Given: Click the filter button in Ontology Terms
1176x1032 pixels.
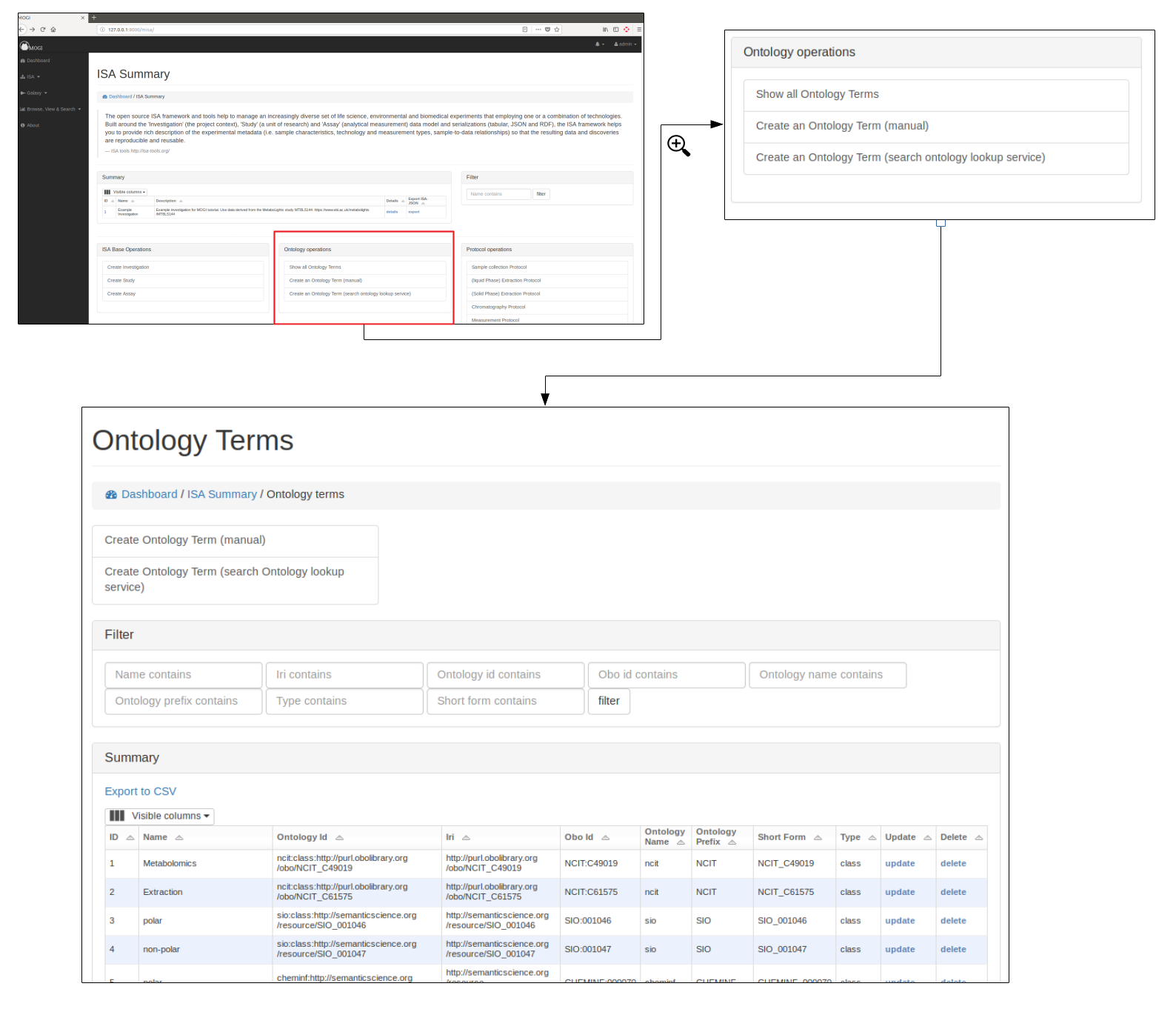Looking at the screenshot, I should (x=609, y=701).
